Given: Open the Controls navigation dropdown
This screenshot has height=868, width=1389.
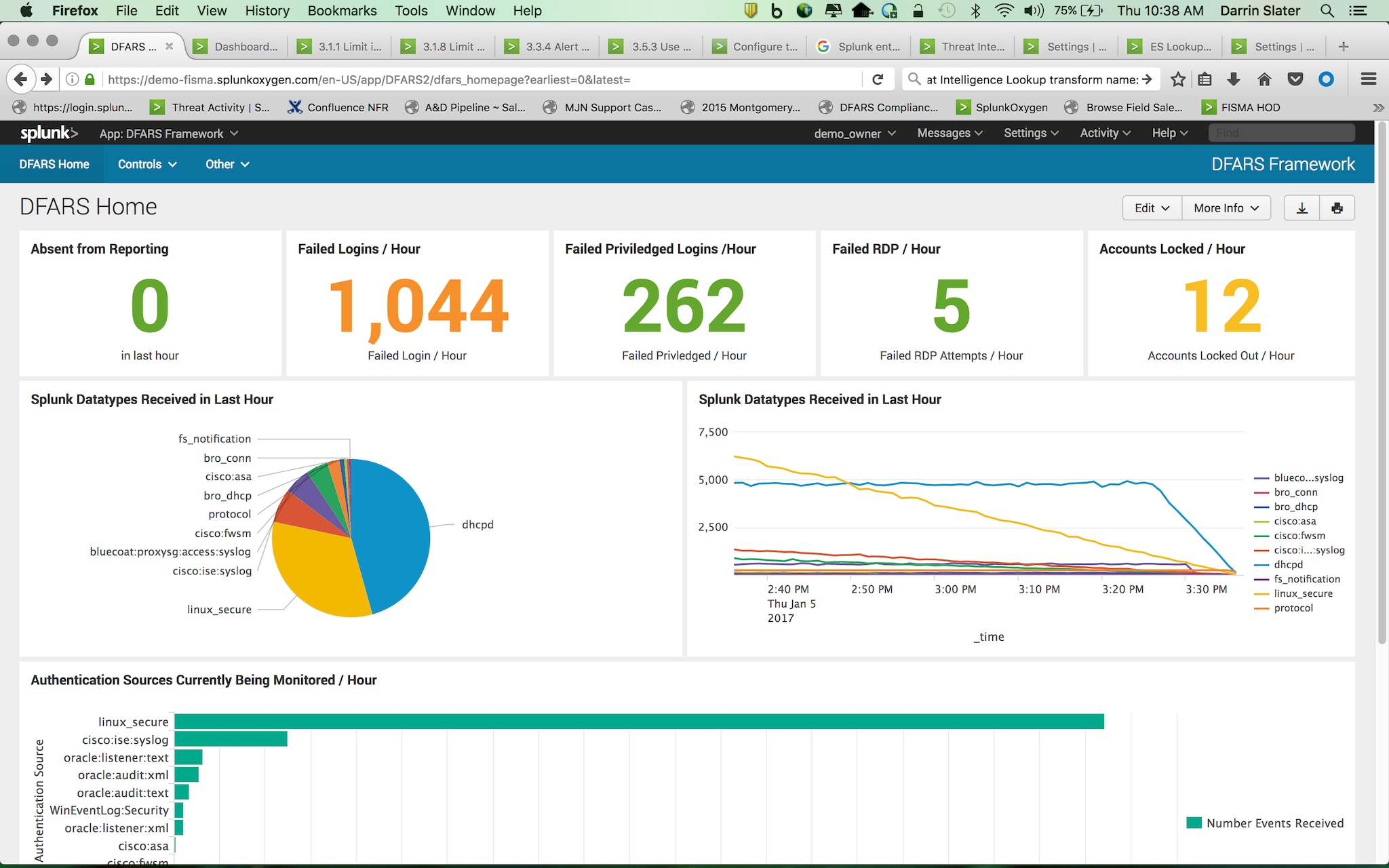Looking at the screenshot, I should (x=146, y=164).
